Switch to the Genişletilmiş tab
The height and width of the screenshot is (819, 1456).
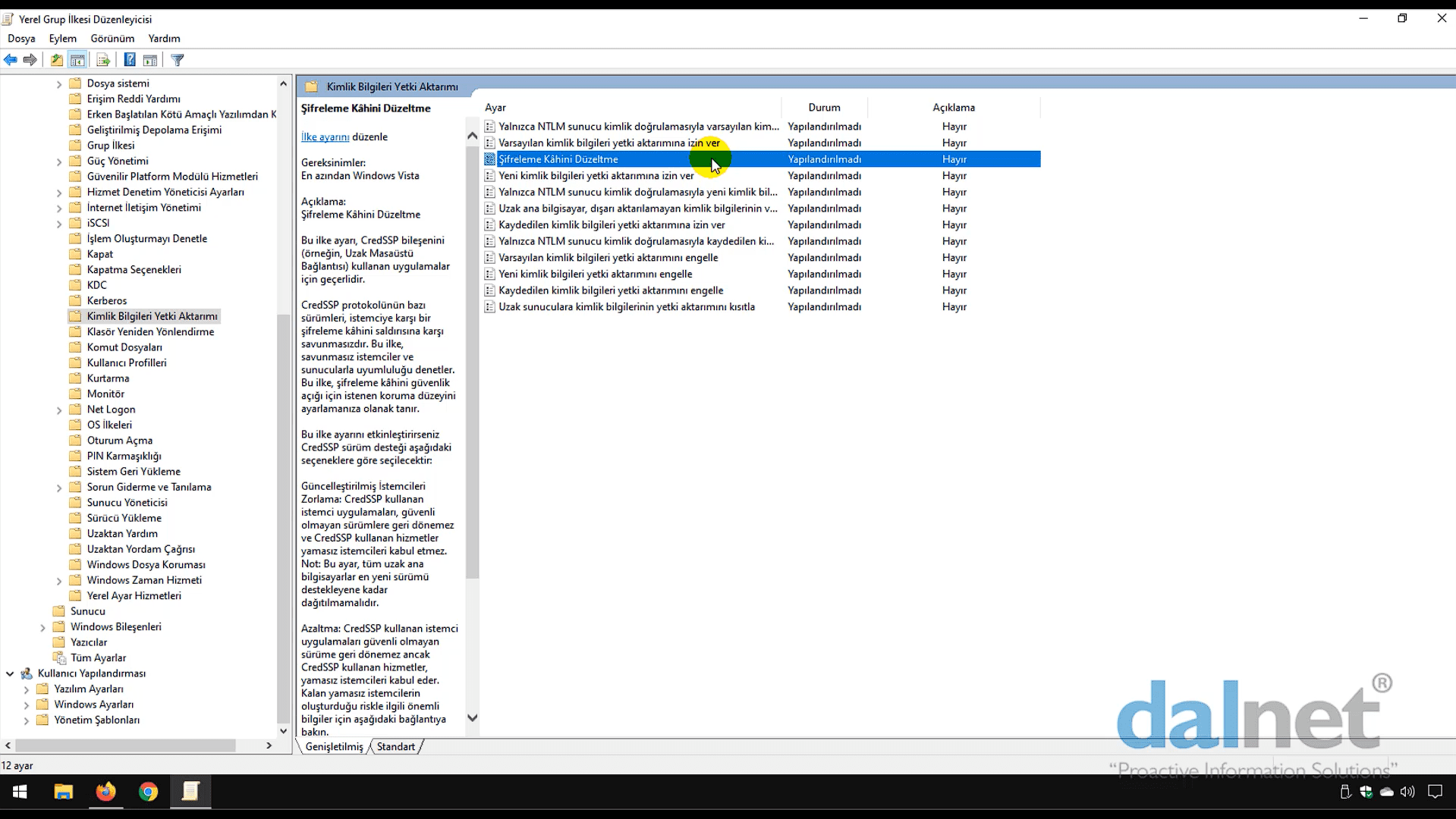pyautogui.click(x=334, y=747)
